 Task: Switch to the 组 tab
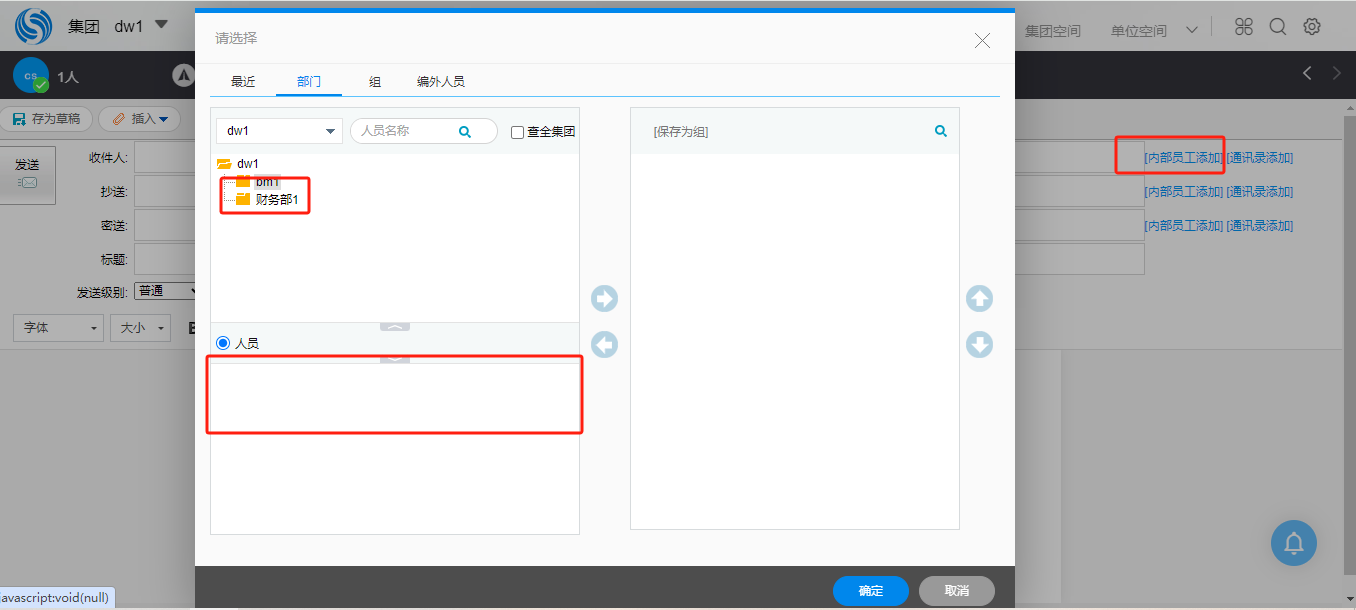coord(375,82)
